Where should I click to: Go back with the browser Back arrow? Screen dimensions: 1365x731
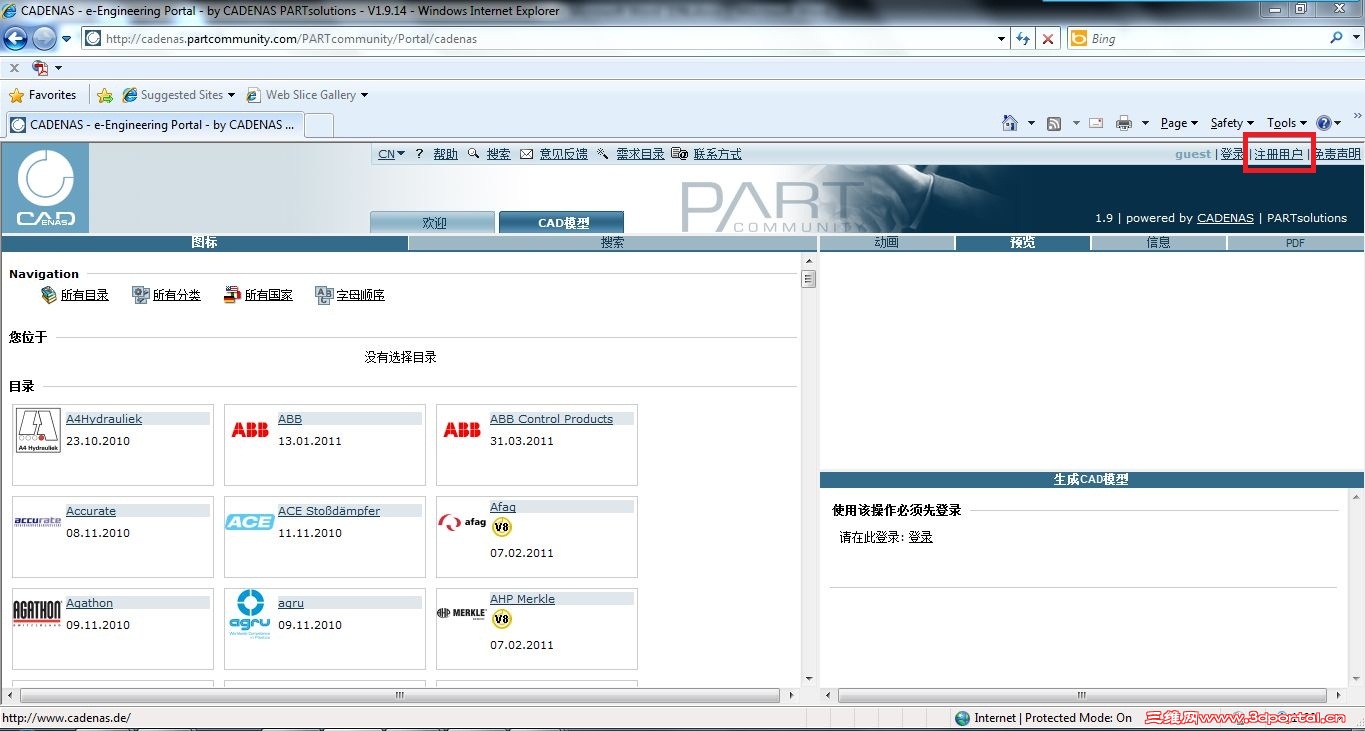pyautogui.click(x=16, y=39)
